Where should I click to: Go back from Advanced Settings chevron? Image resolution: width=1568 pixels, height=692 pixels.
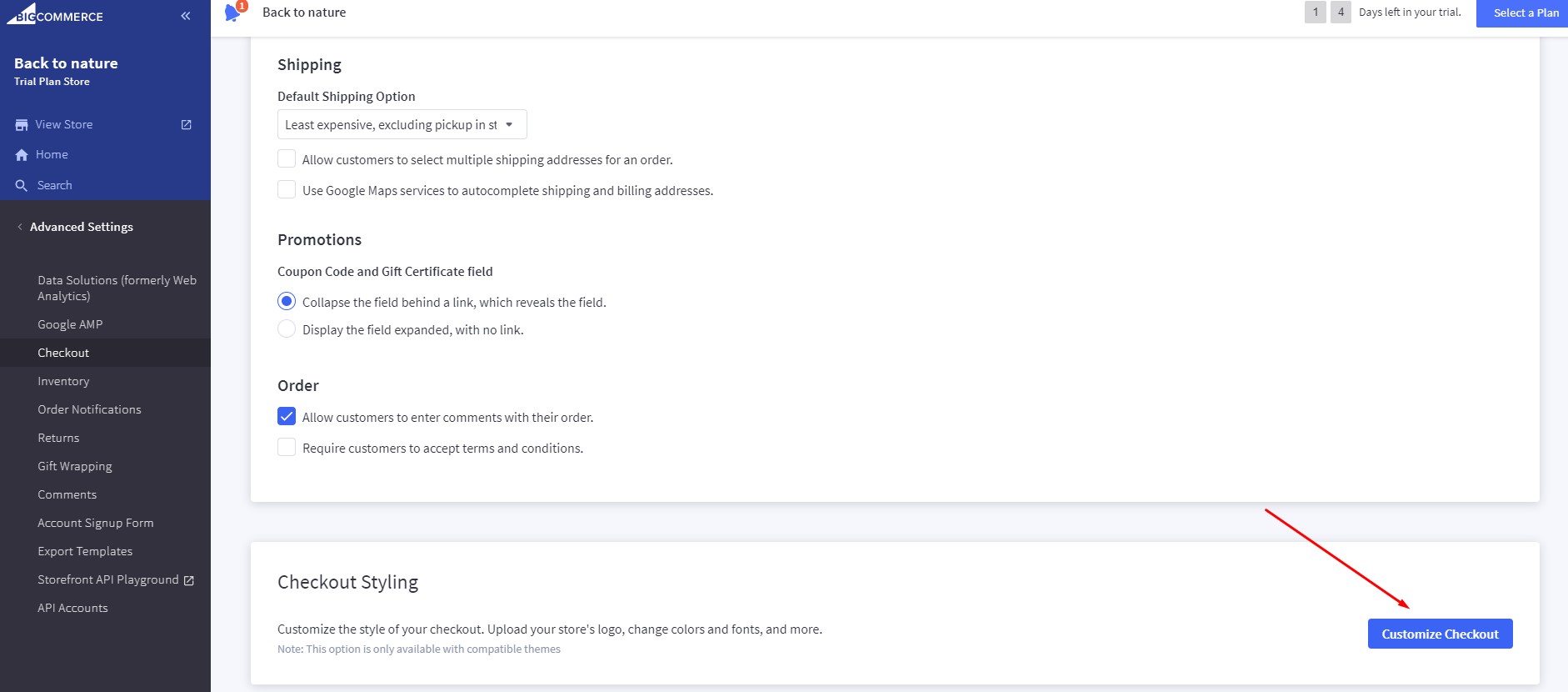tap(20, 227)
